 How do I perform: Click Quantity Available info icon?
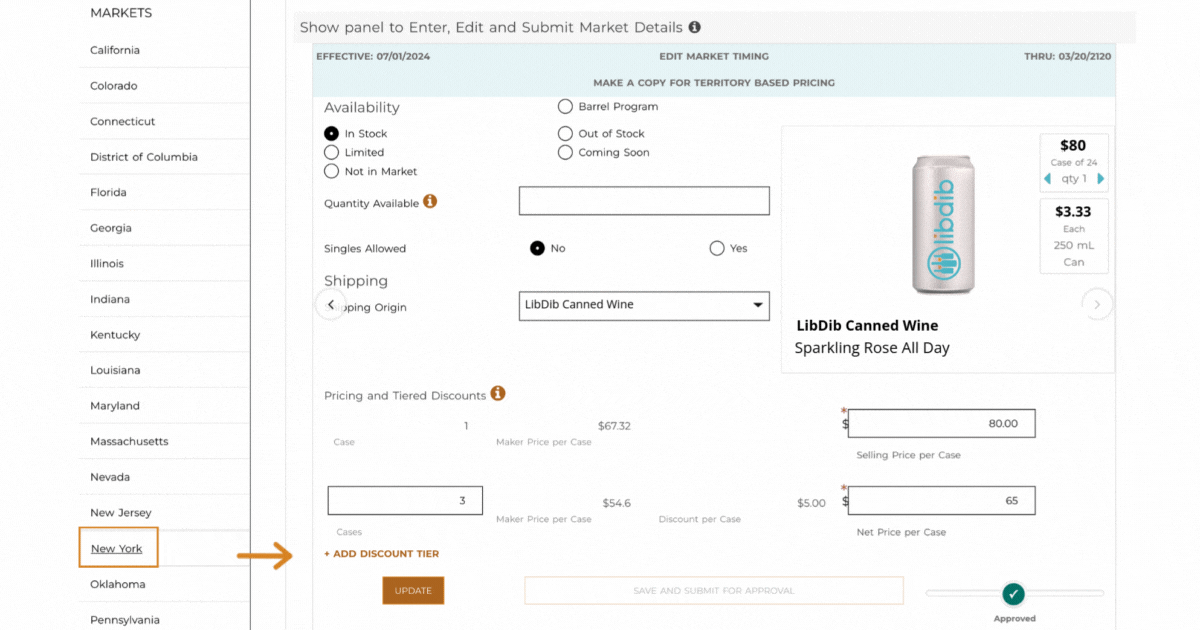430,201
